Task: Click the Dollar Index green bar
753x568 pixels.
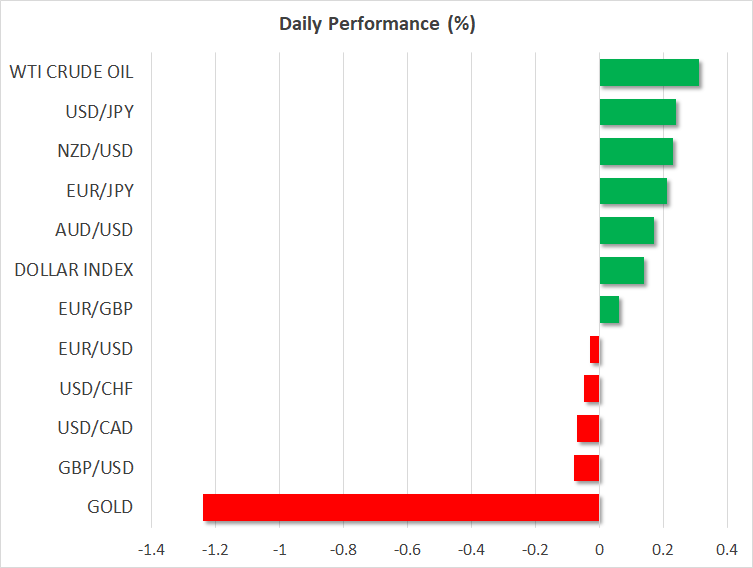Action: tap(621, 270)
